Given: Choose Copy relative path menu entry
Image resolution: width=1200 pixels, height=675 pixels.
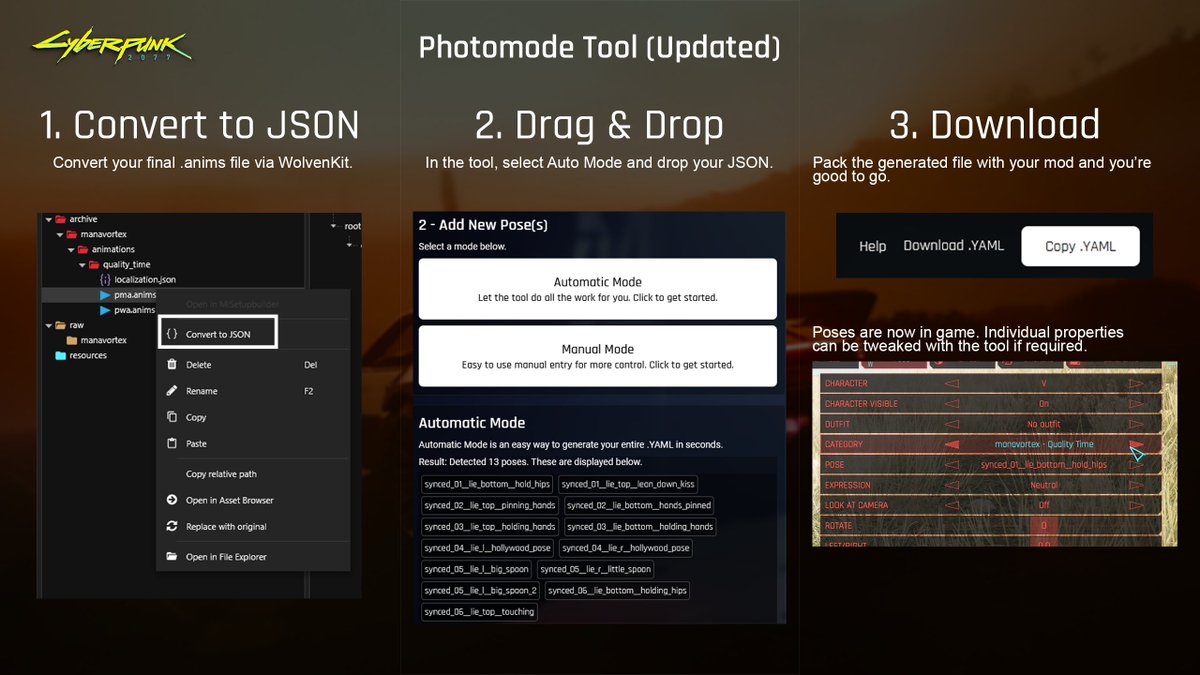Looking at the screenshot, I should (x=221, y=474).
